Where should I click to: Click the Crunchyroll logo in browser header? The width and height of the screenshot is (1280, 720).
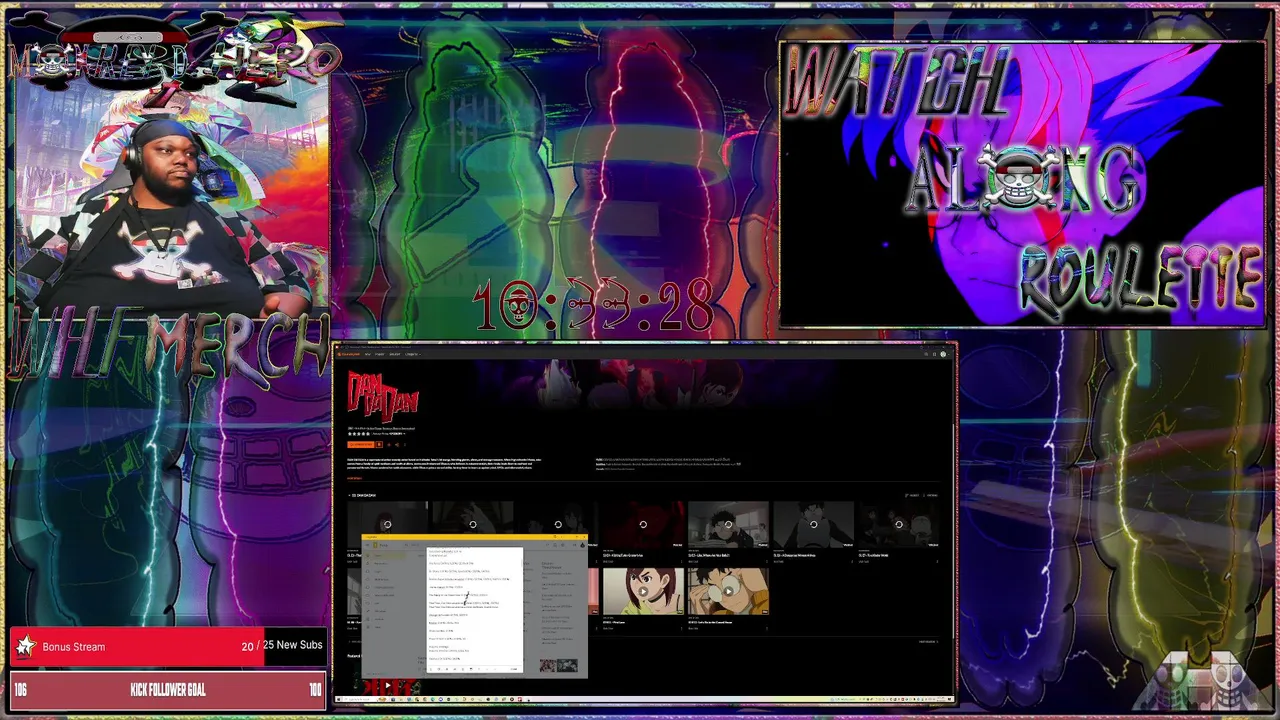coord(349,354)
